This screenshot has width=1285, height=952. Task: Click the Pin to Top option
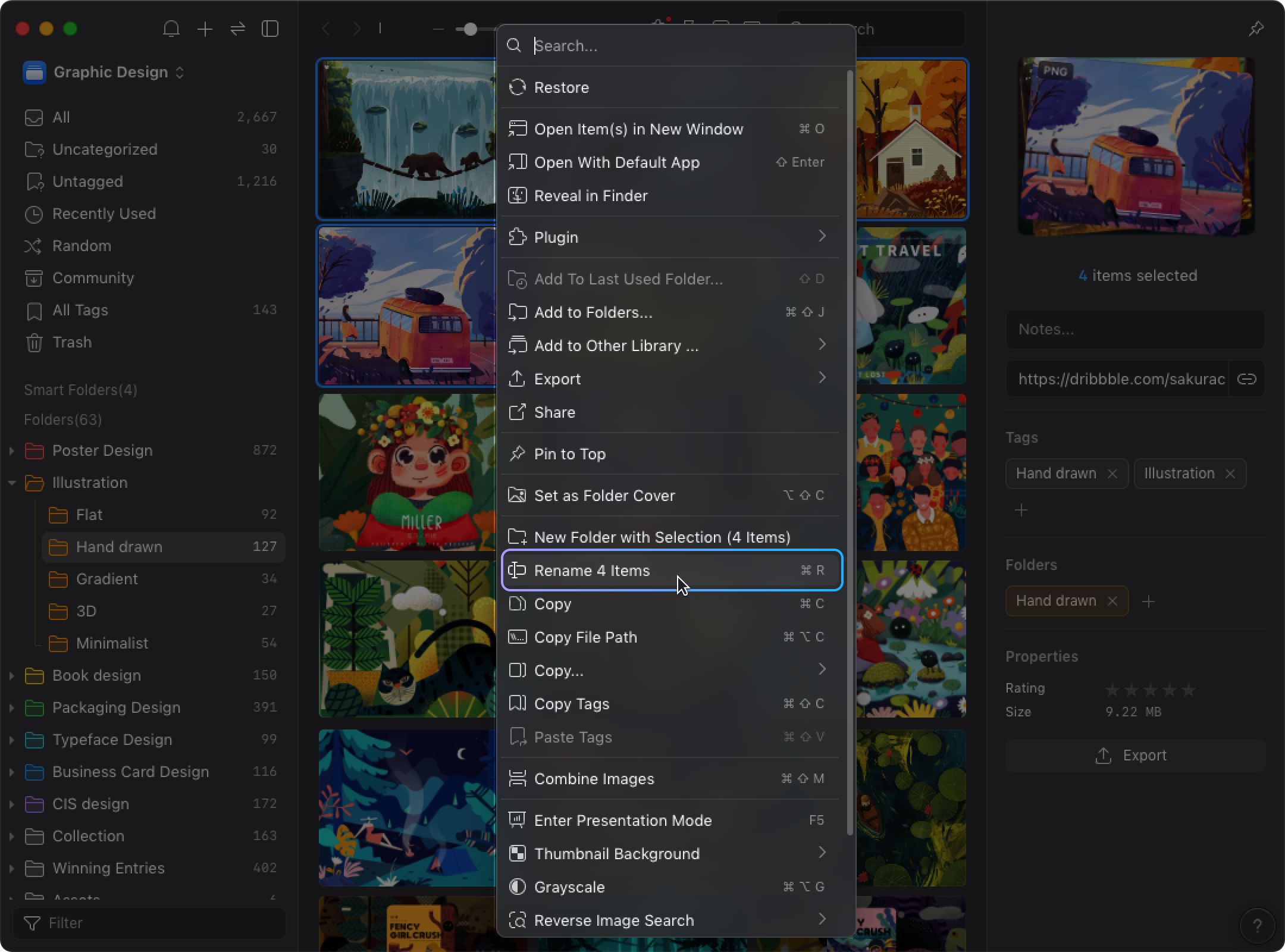570,453
